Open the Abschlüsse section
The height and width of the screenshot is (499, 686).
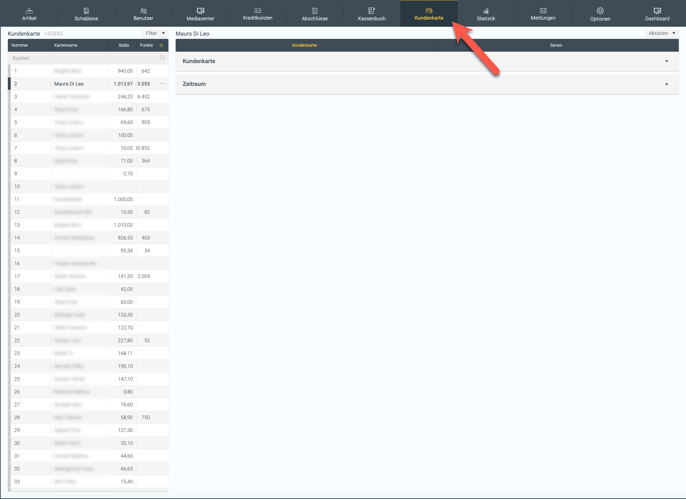(x=314, y=14)
